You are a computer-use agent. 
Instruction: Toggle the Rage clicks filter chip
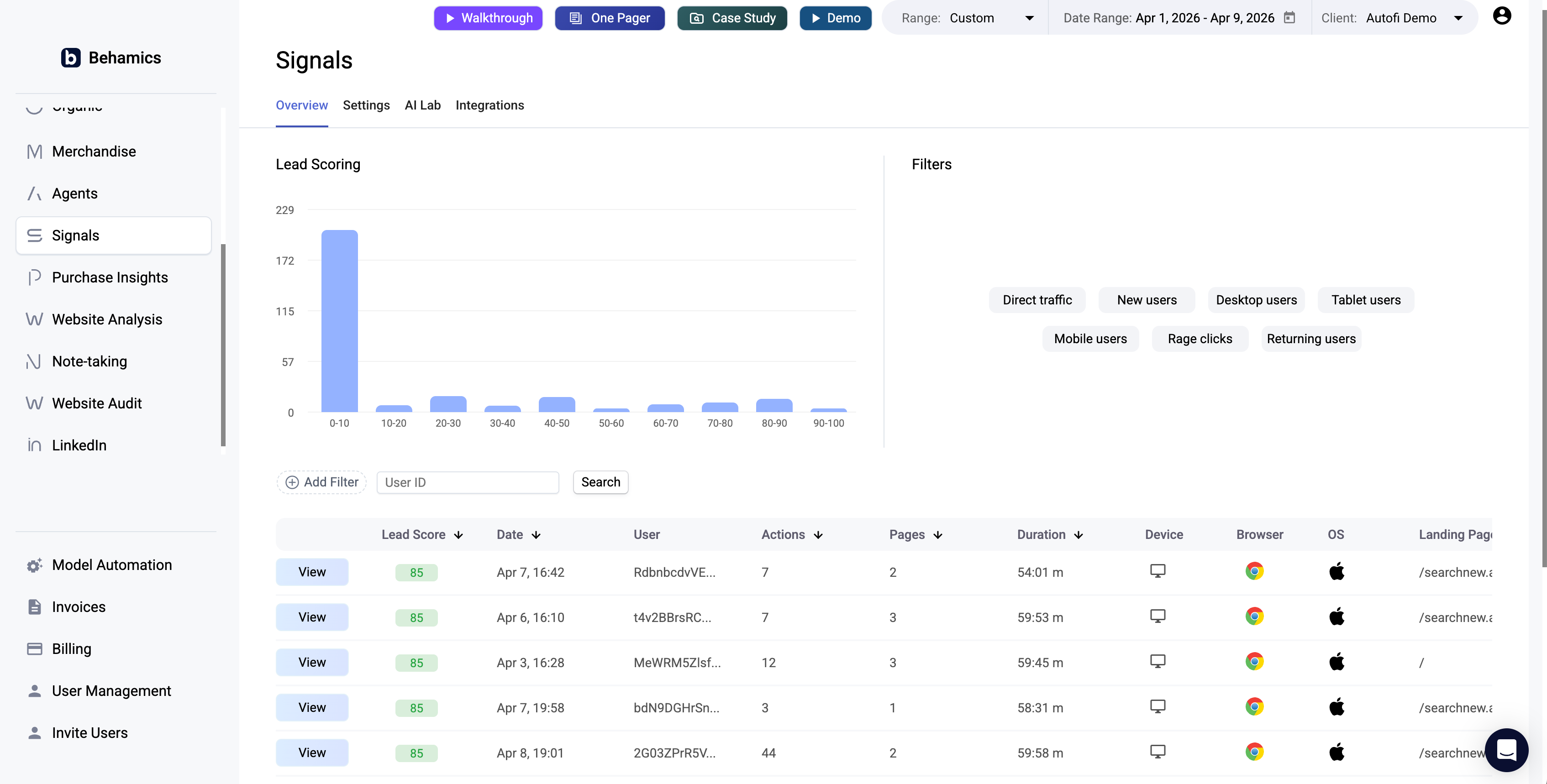point(1199,339)
